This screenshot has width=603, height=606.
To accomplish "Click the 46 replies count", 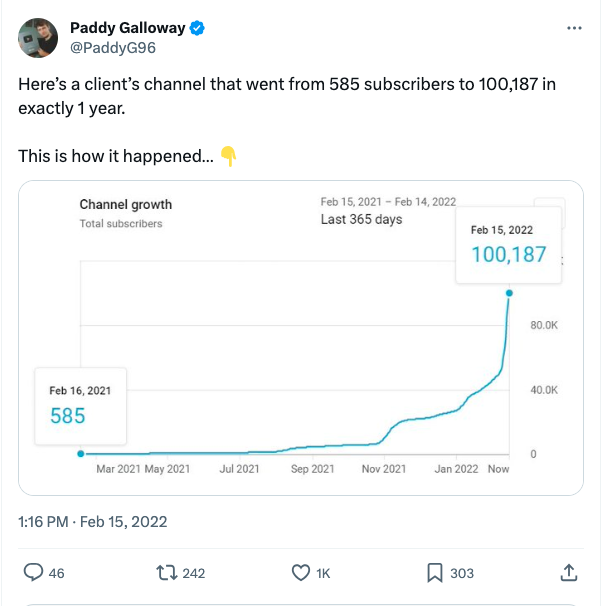I will click(56, 573).
